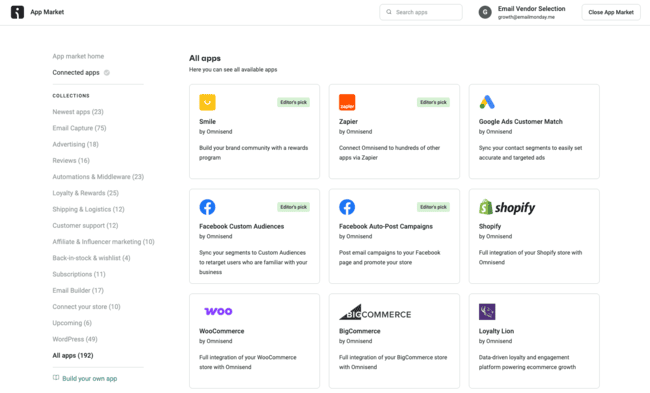650x393 pixels.
Task: Click the Connected apps check icon
Action: point(107,73)
